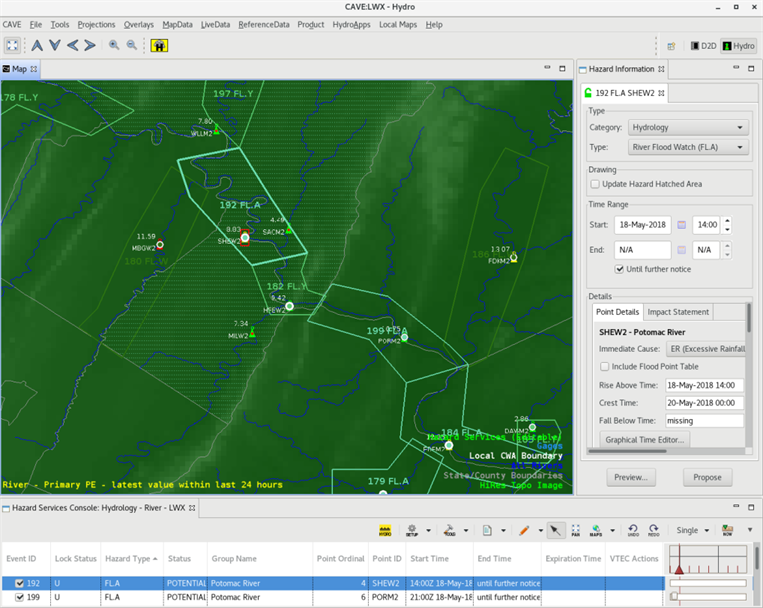The width and height of the screenshot is (763, 608).
Task: Expand the Tools dropdown arrow
Action: (x=466, y=531)
